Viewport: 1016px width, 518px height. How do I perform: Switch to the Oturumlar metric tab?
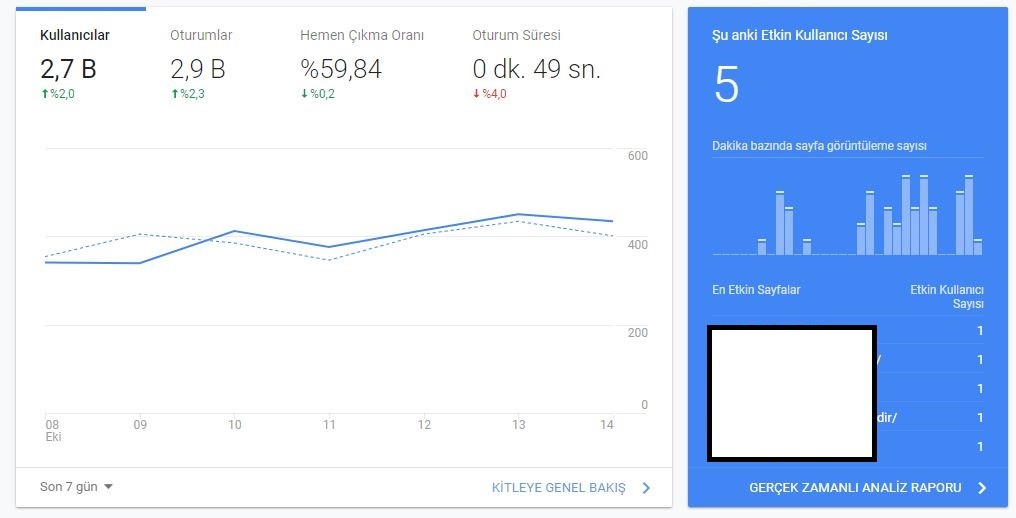tap(201, 66)
